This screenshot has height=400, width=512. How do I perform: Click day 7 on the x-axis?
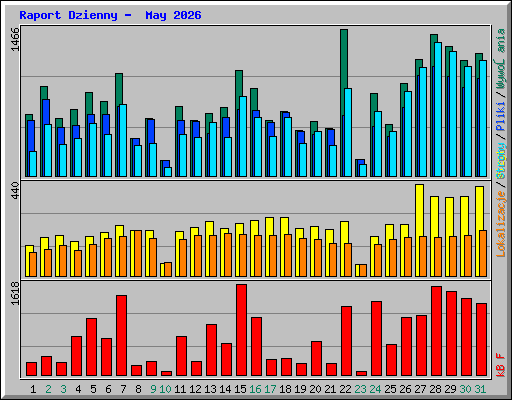pyautogui.click(x=123, y=389)
